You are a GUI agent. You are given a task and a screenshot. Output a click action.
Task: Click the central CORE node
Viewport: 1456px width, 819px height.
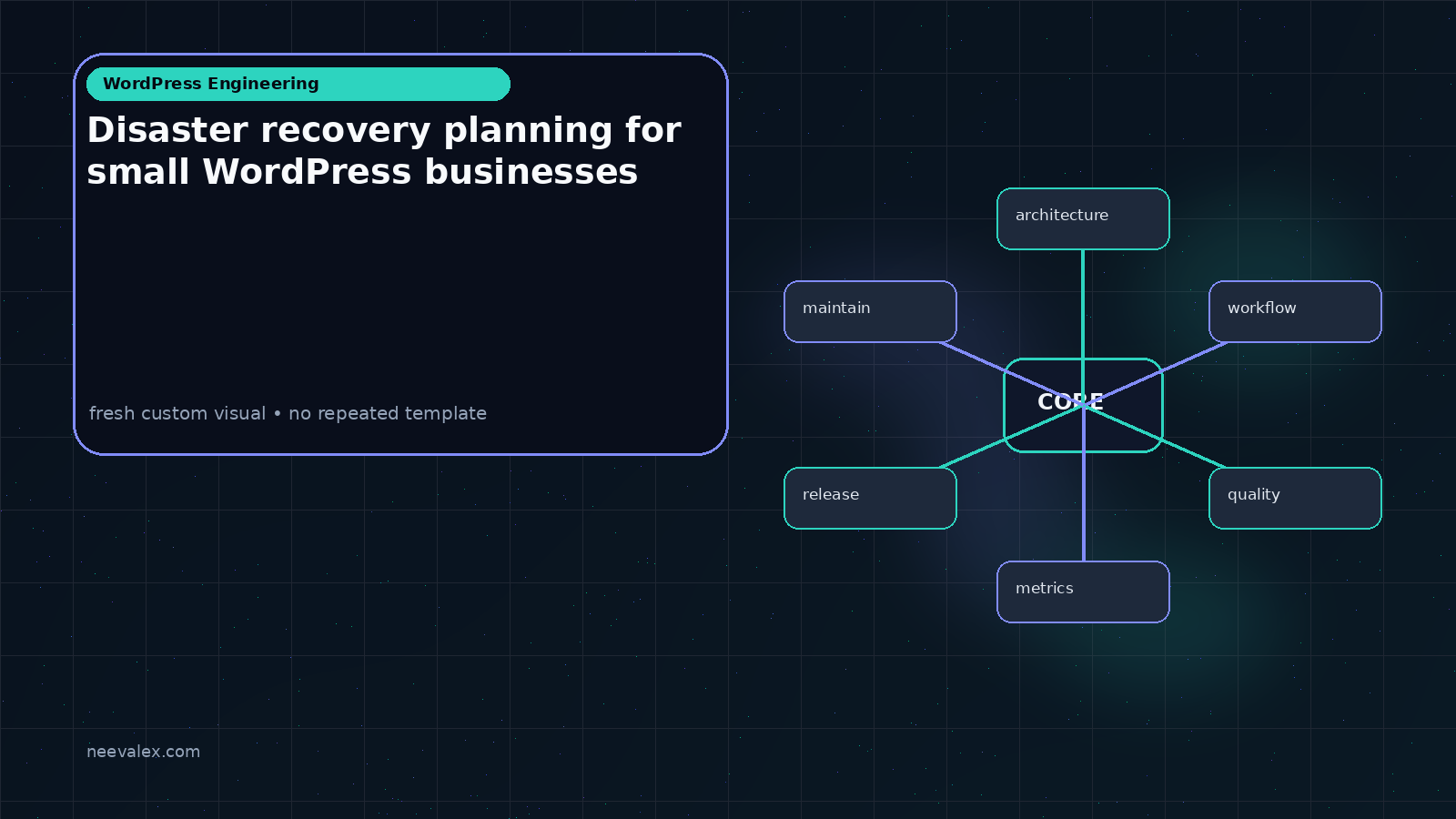tap(1083, 405)
